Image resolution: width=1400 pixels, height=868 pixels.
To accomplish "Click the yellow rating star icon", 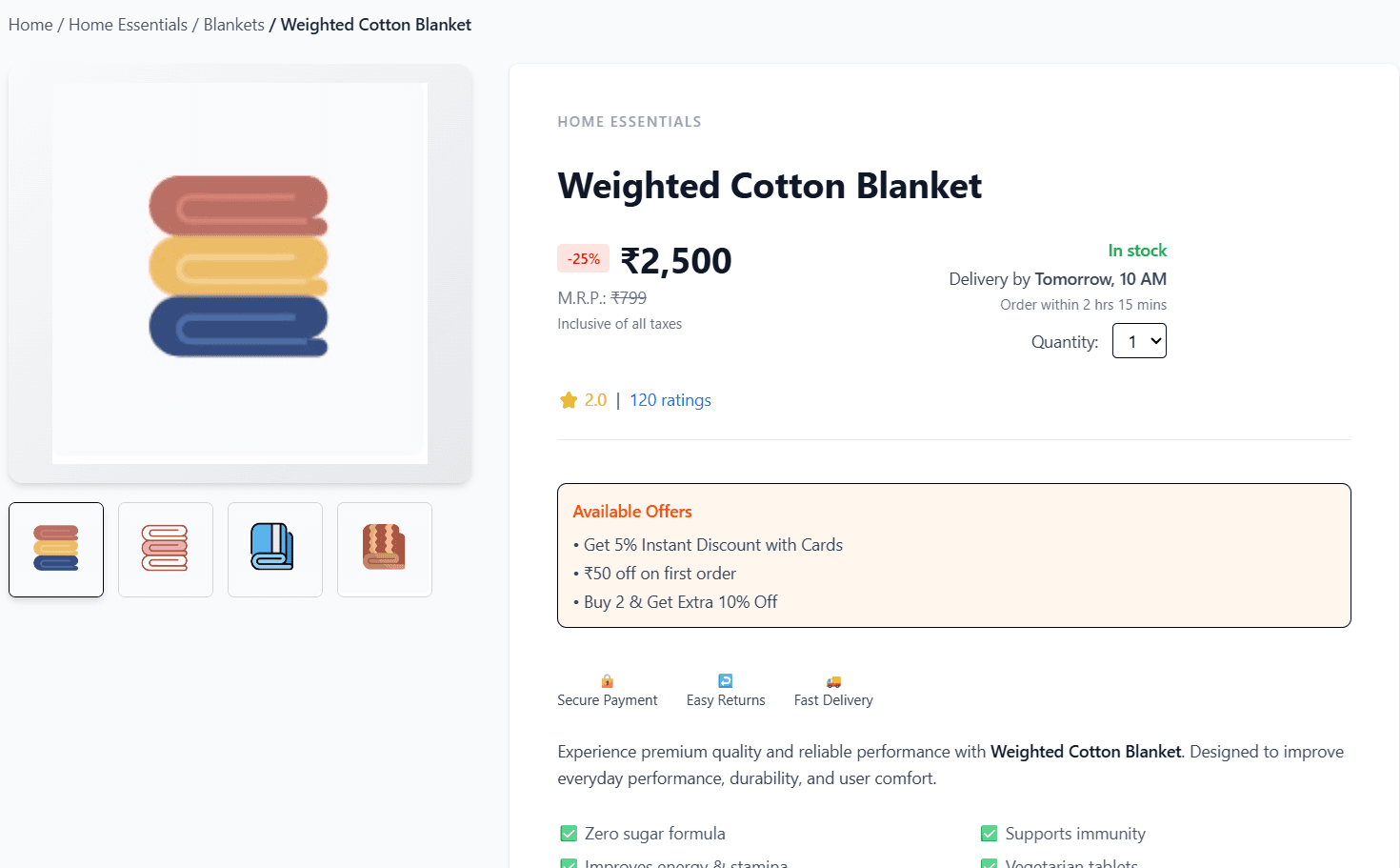I will pyautogui.click(x=569, y=401).
